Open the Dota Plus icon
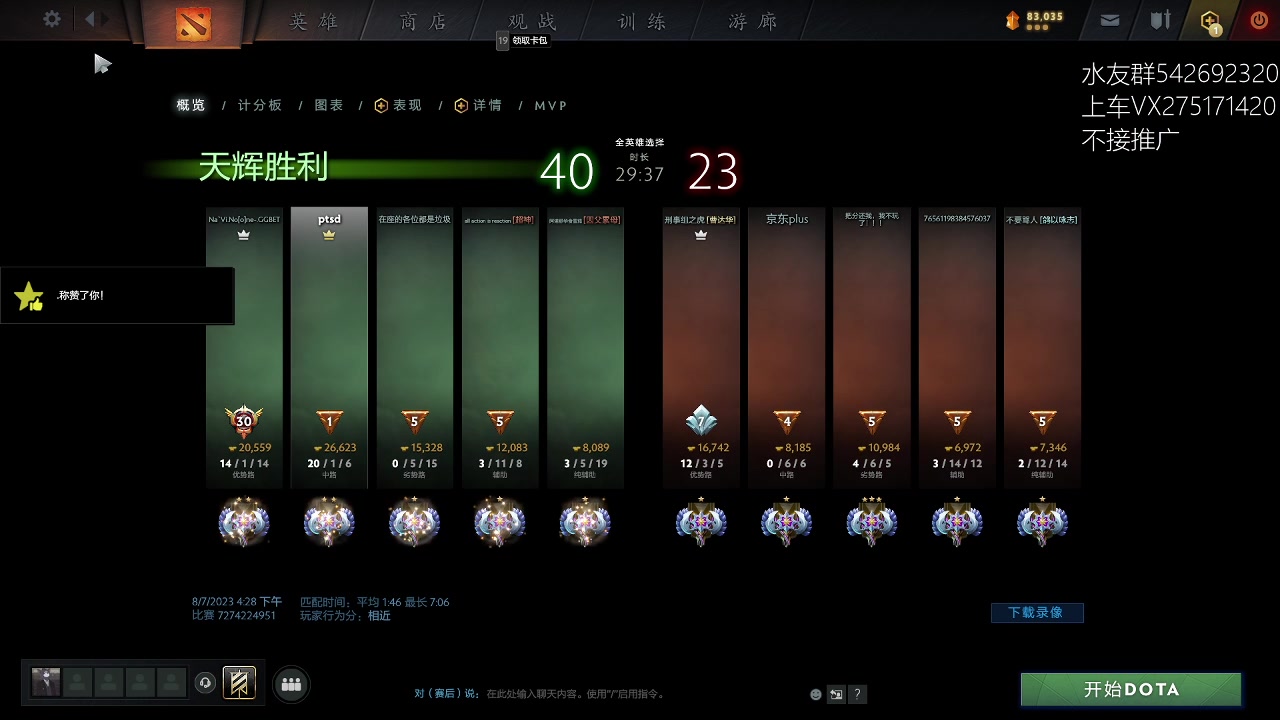 1210,21
